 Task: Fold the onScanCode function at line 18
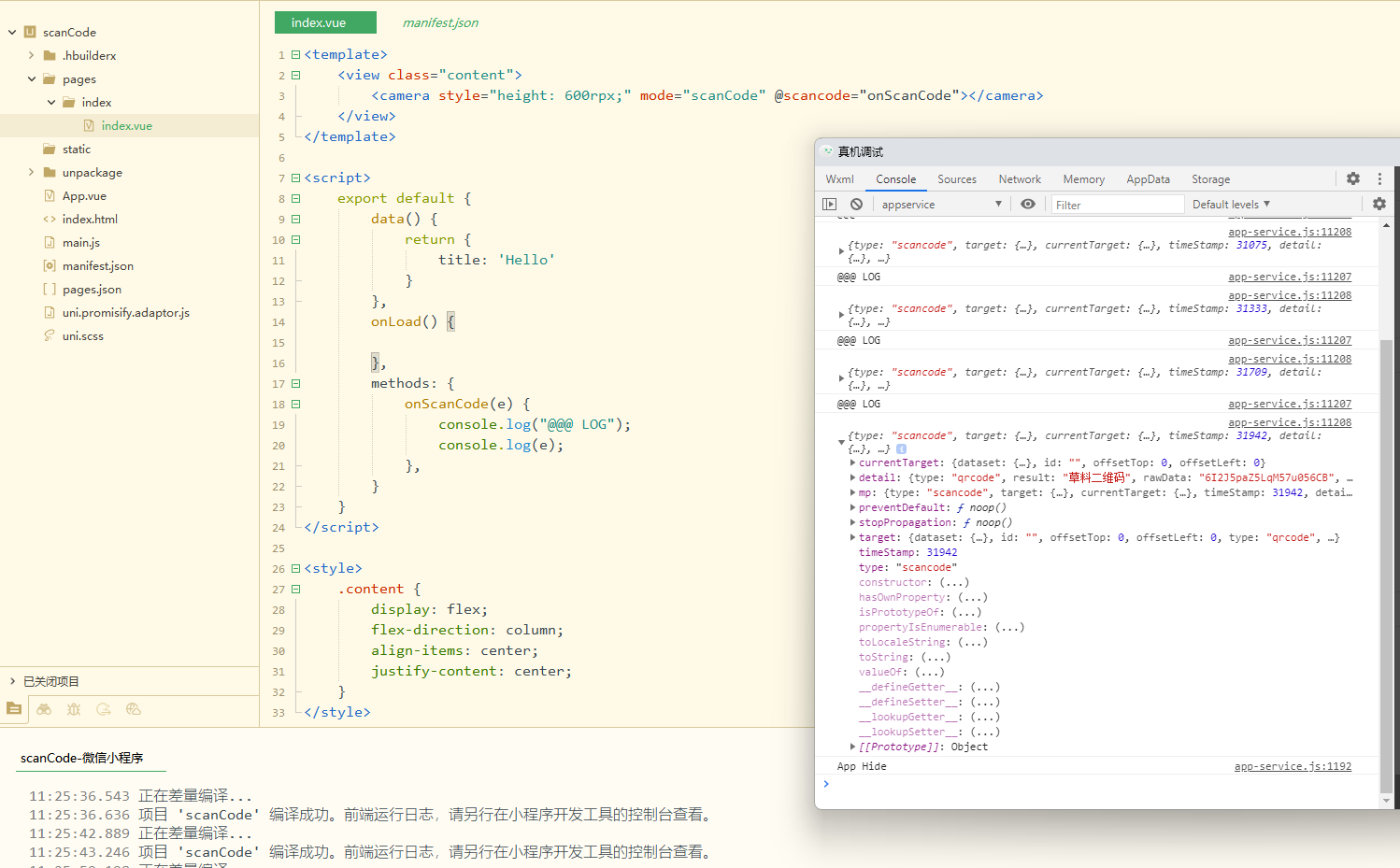[295, 404]
